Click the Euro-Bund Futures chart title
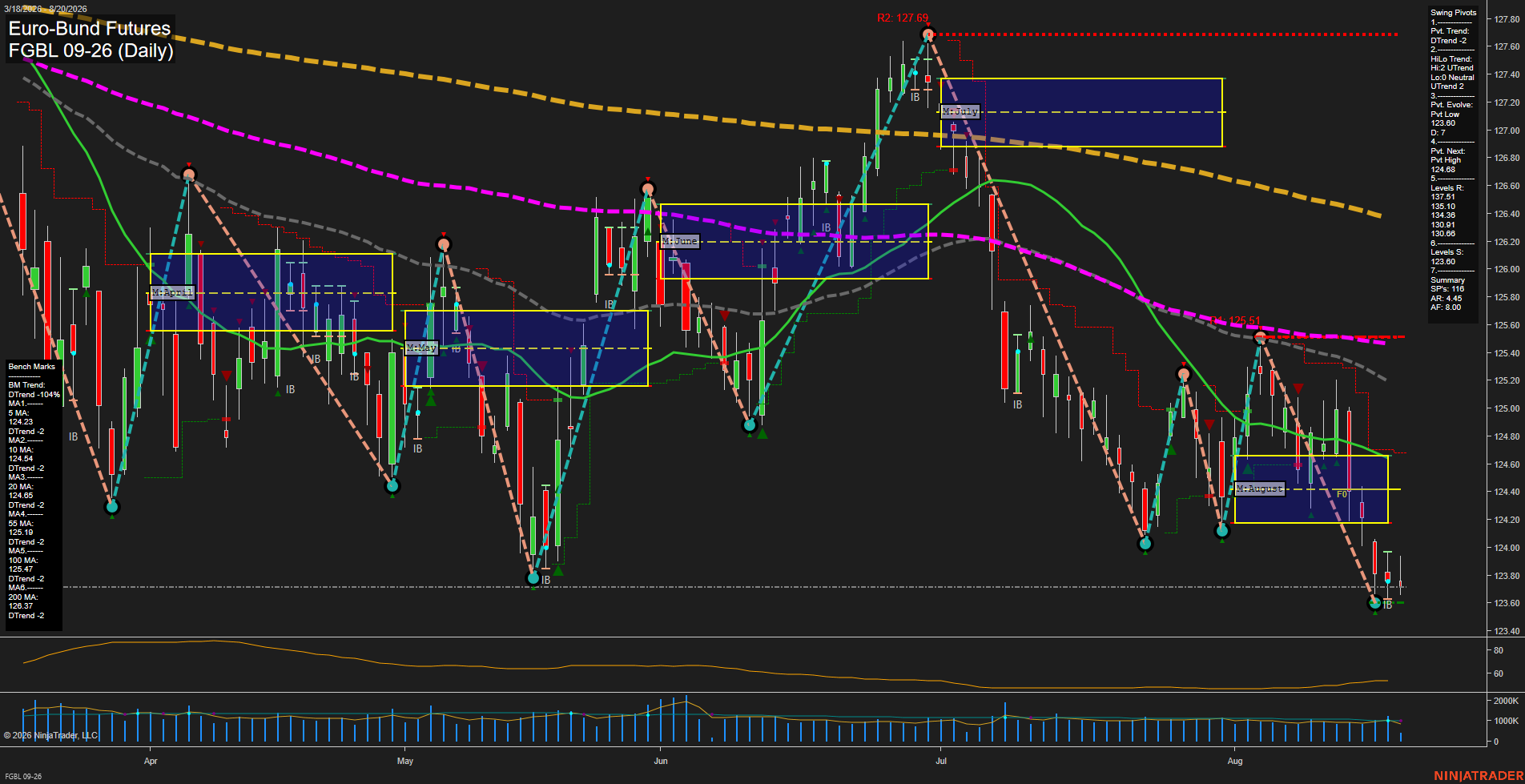The height and width of the screenshot is (784, 1525). tap(90, 29)
